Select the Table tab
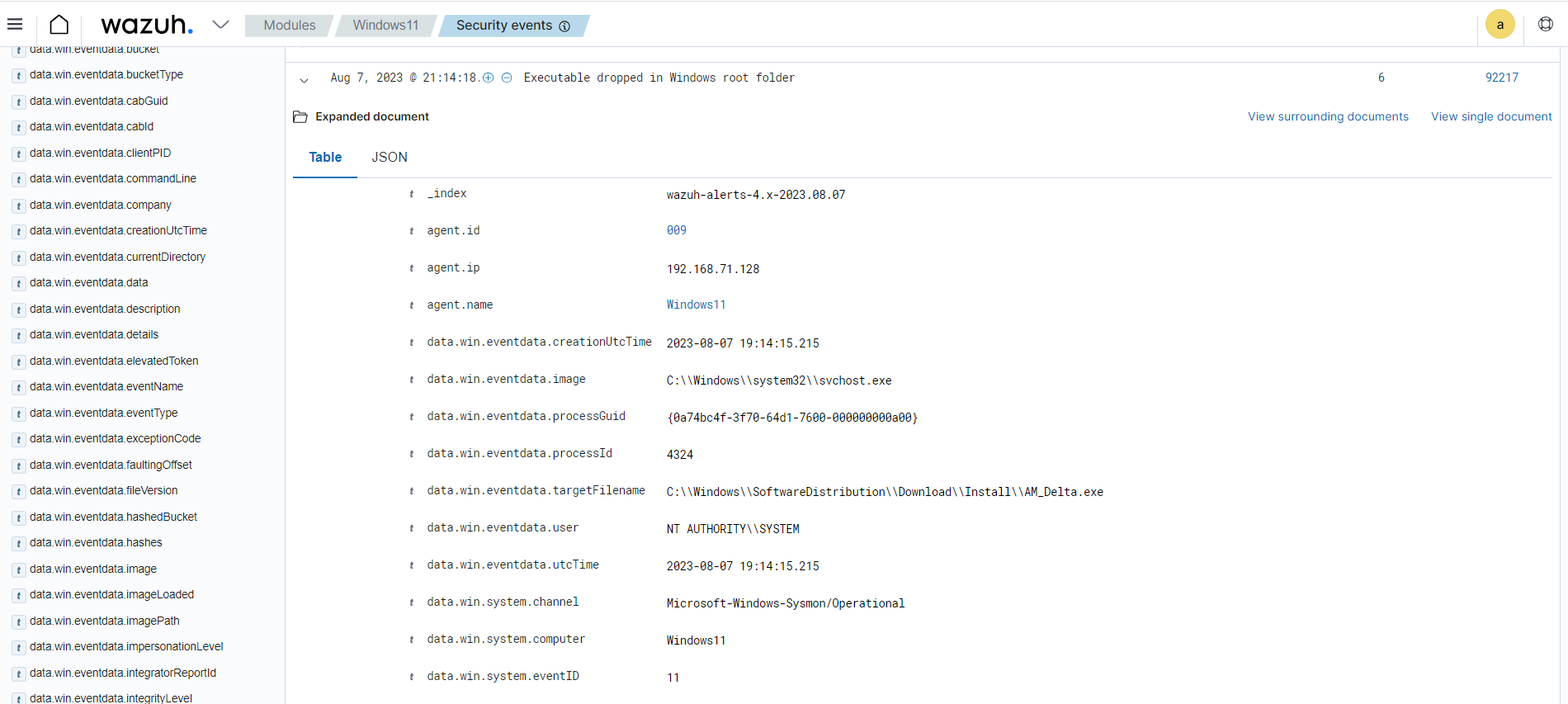This screenshot has width=1568, height=704. 325,157
